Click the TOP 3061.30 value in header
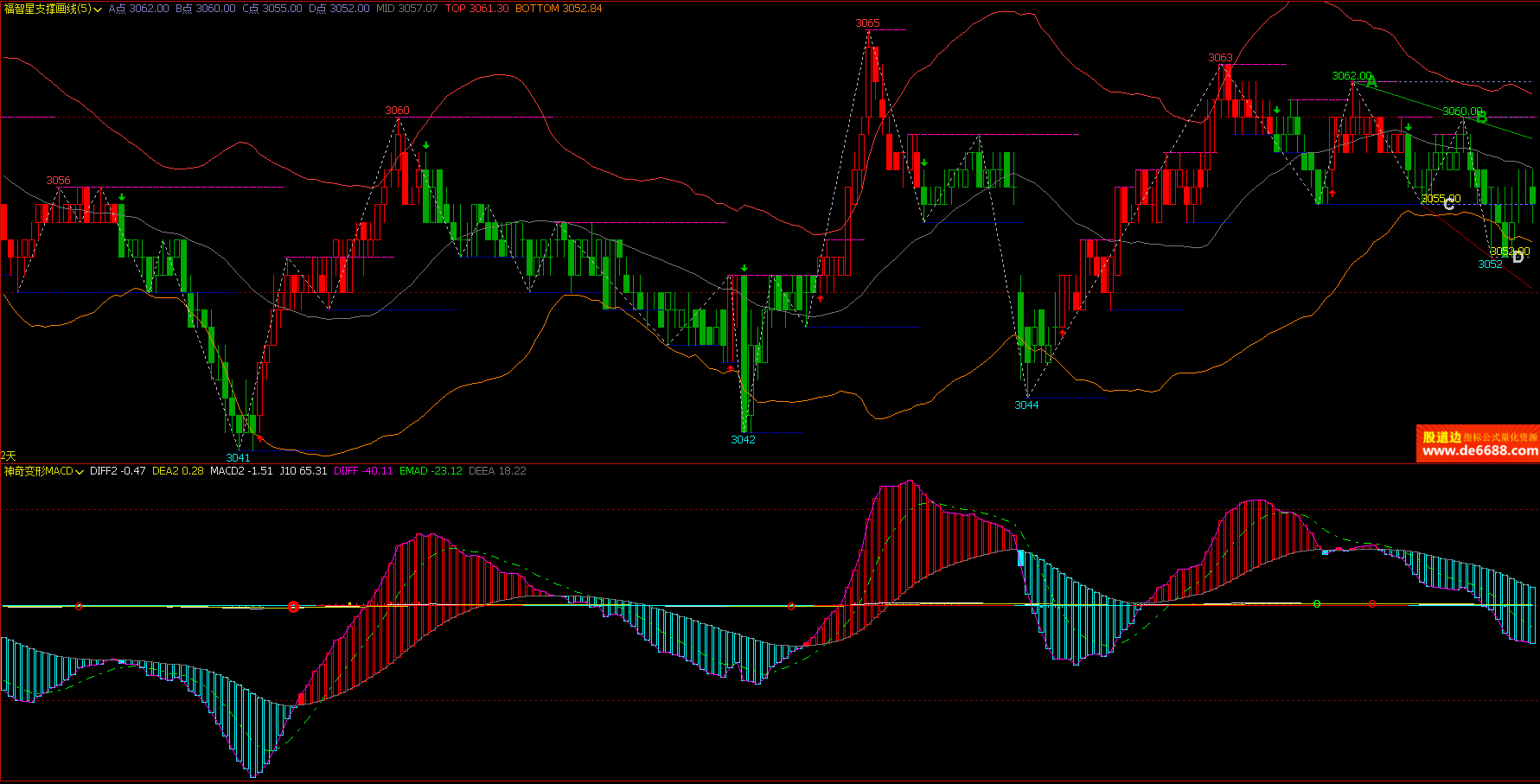Image resolution: width=1540 pixels, height=784 pixels. coord(476,9)
